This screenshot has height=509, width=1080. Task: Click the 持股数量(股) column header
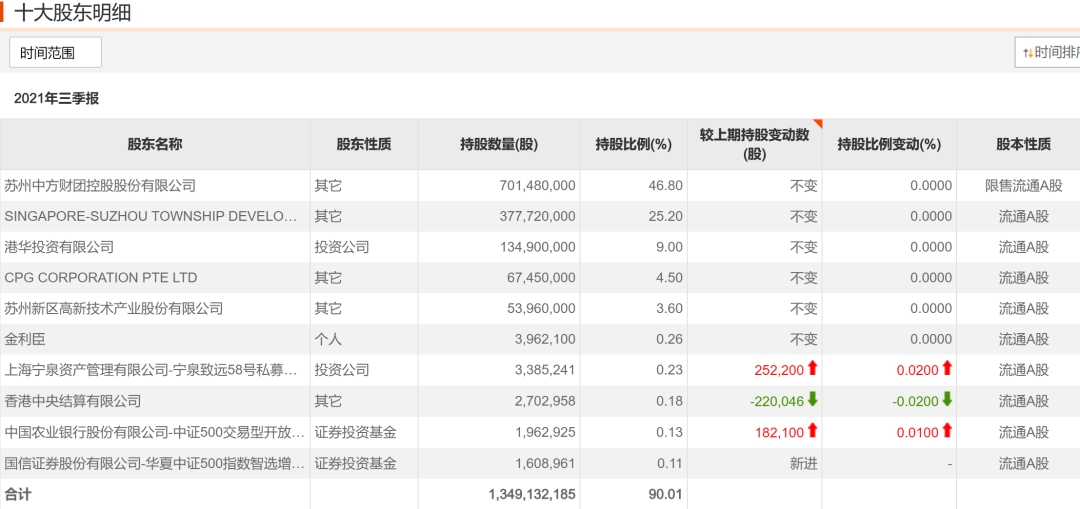pyautogui.click(x=499, y=144)
